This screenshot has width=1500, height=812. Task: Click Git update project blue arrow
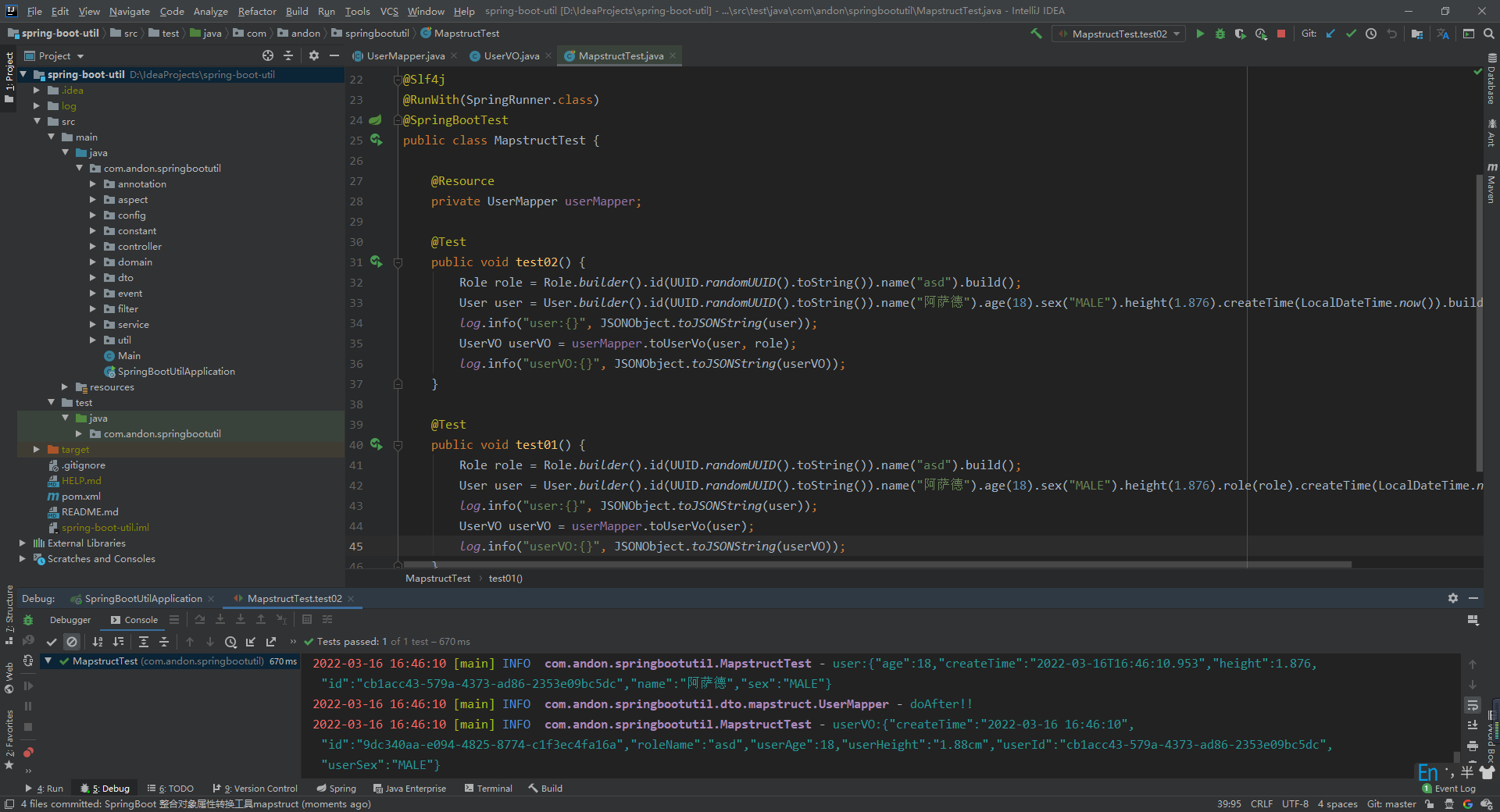[1330, 34]
